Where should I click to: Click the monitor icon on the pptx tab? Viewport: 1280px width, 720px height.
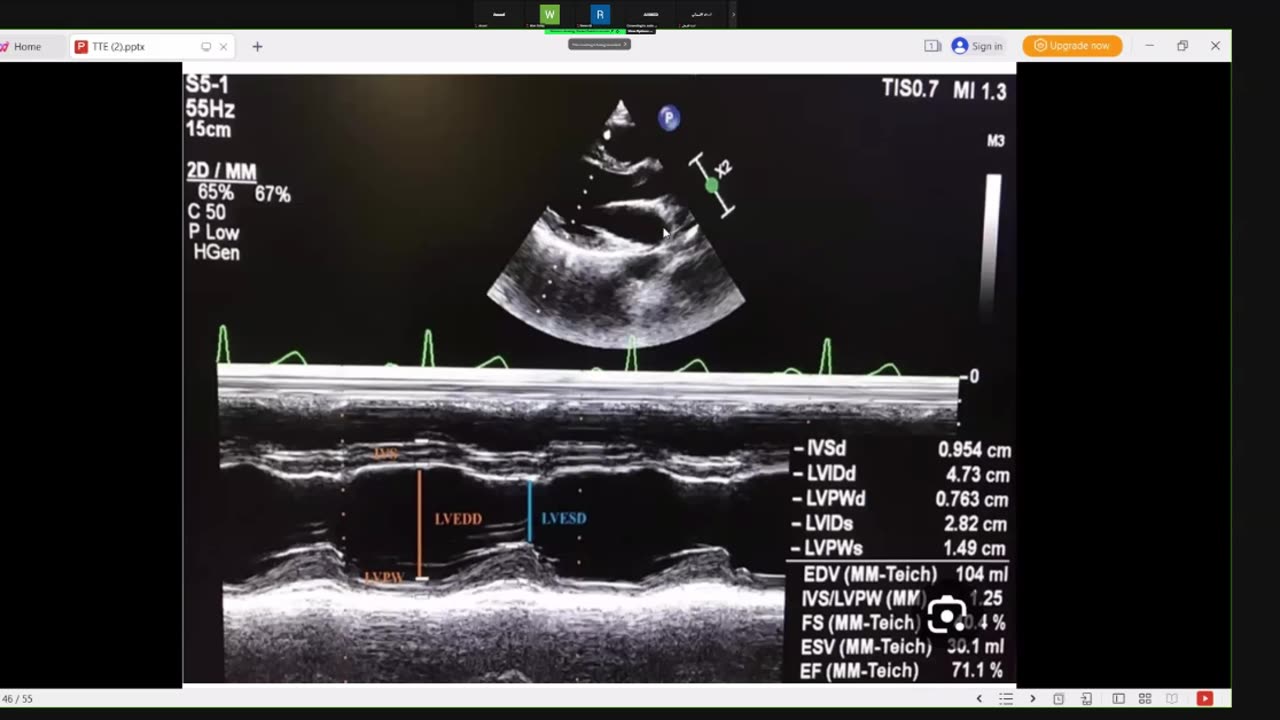tap(206, 46)
